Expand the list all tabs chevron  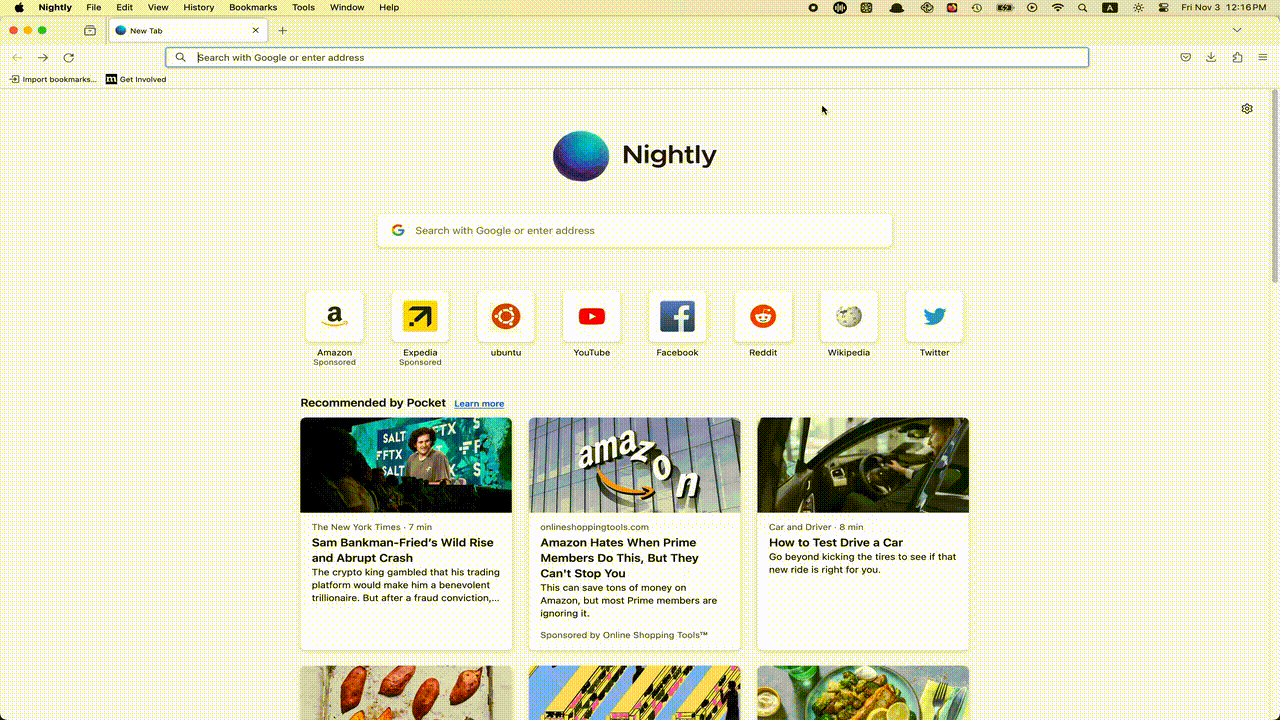click(x=1237, y=31)
